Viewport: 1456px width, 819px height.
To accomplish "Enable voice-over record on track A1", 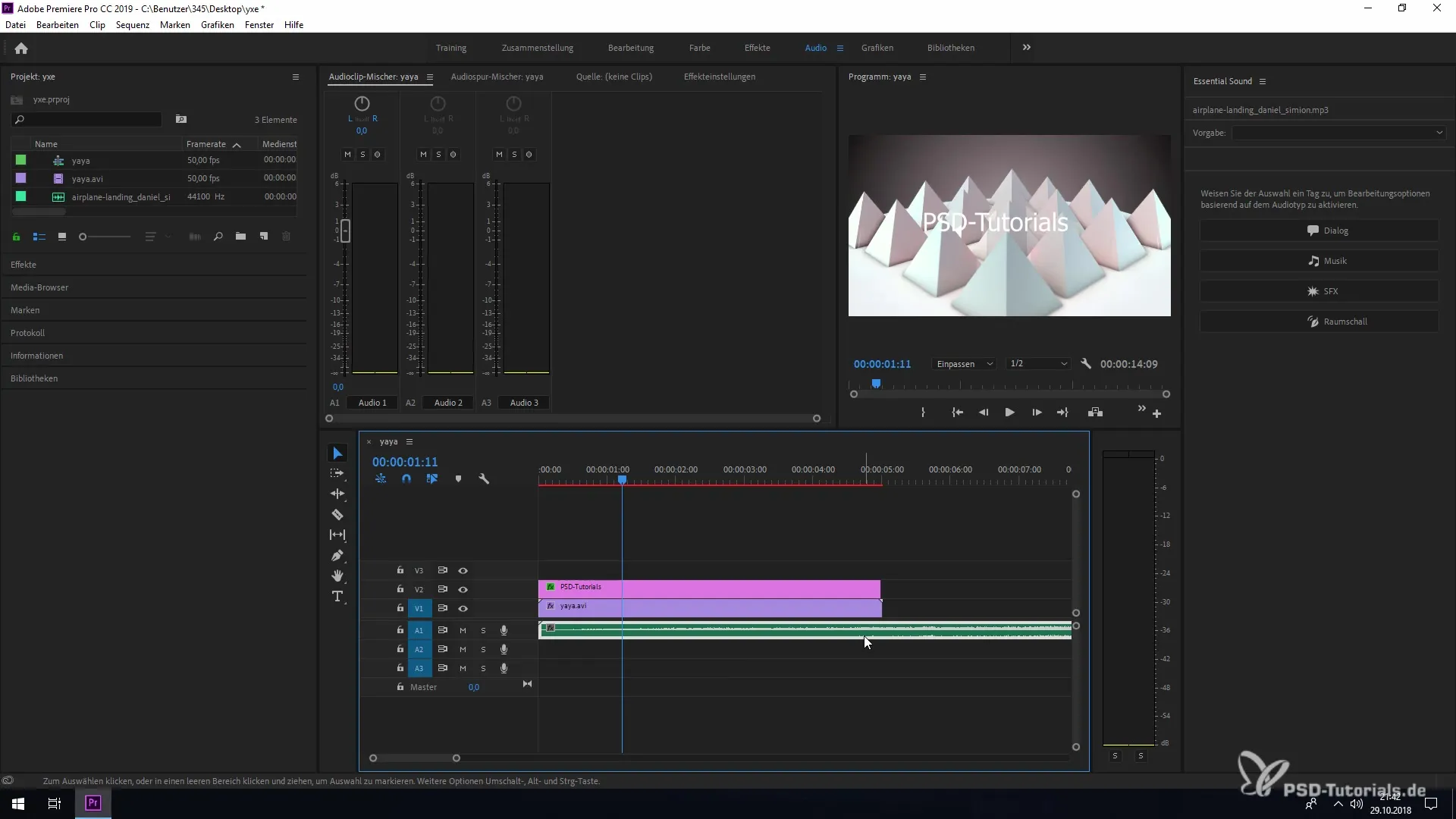I will point(504,630).
